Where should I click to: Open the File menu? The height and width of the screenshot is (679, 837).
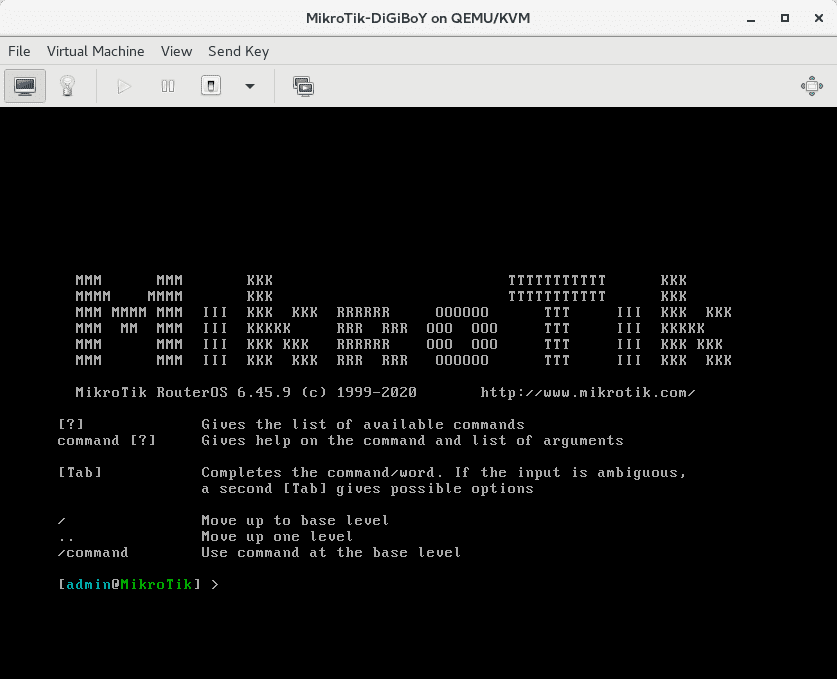(19, 51)
